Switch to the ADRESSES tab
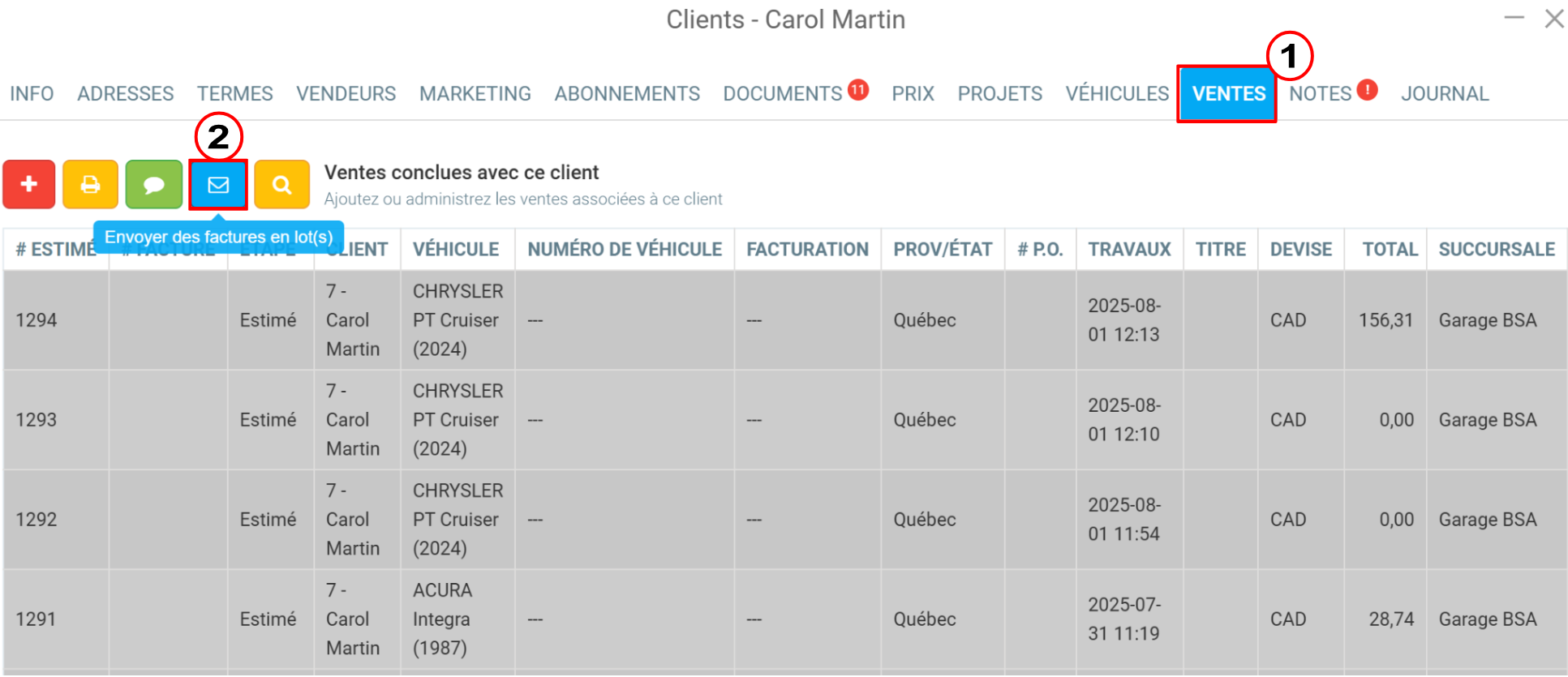Image resolution: width=1568 pixels, height=677 pixels. [x=126, y=94]
